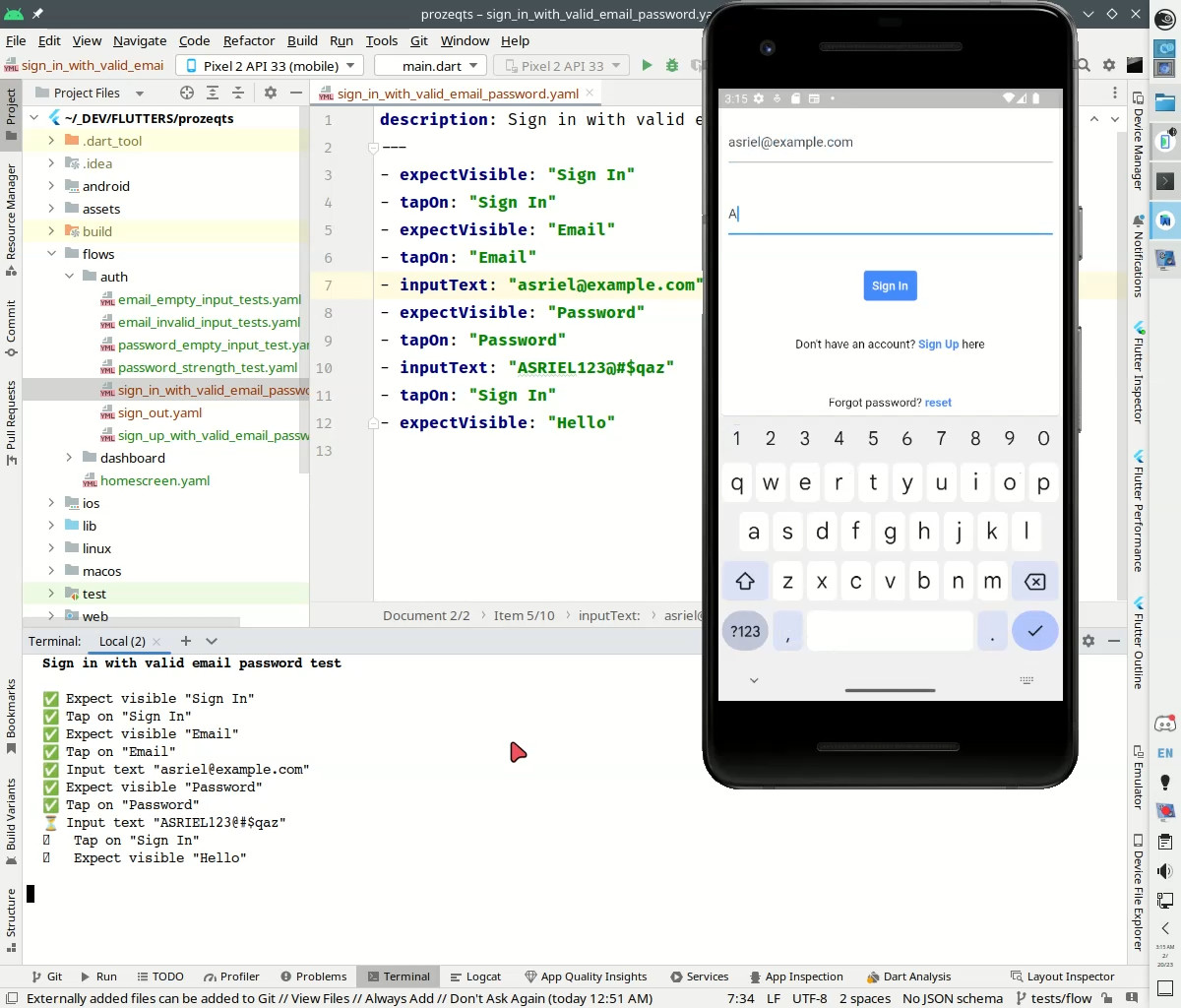Toggle the file read-only lock icon

(1106, 998)
